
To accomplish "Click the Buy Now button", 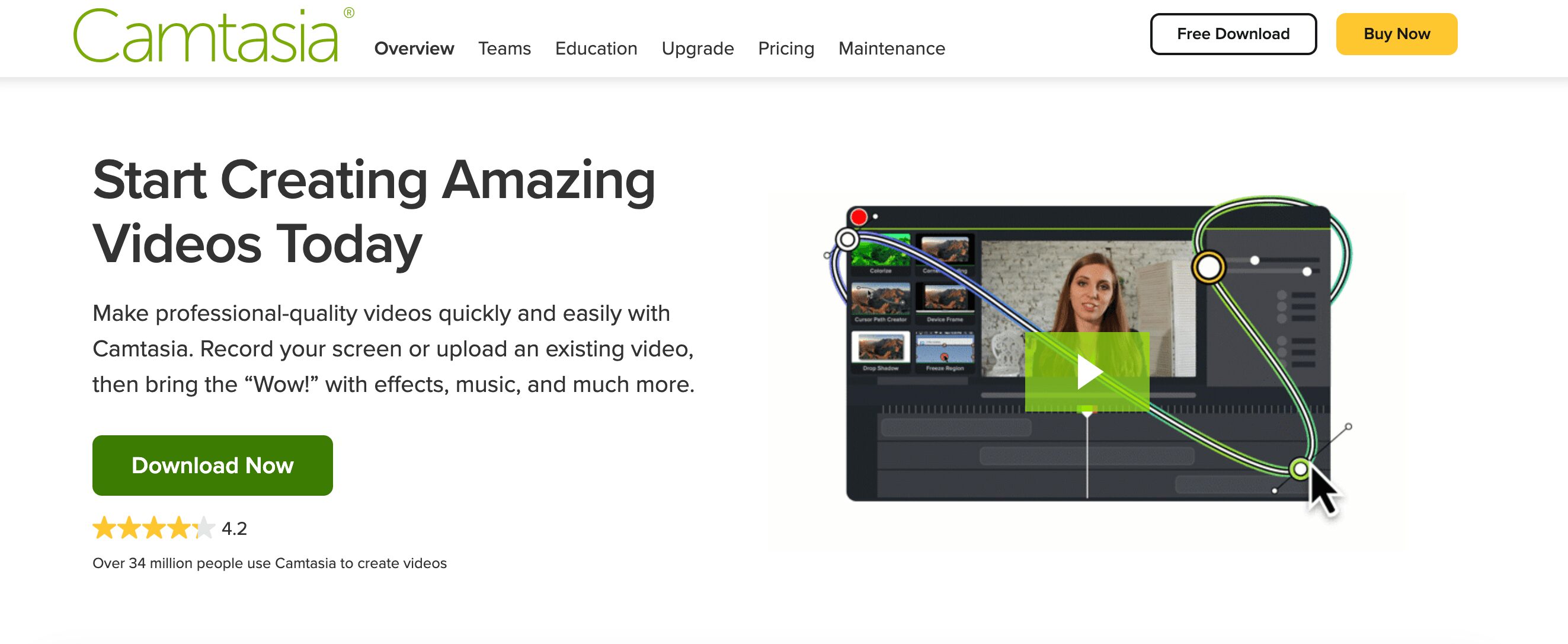I will coord(1397,33).
